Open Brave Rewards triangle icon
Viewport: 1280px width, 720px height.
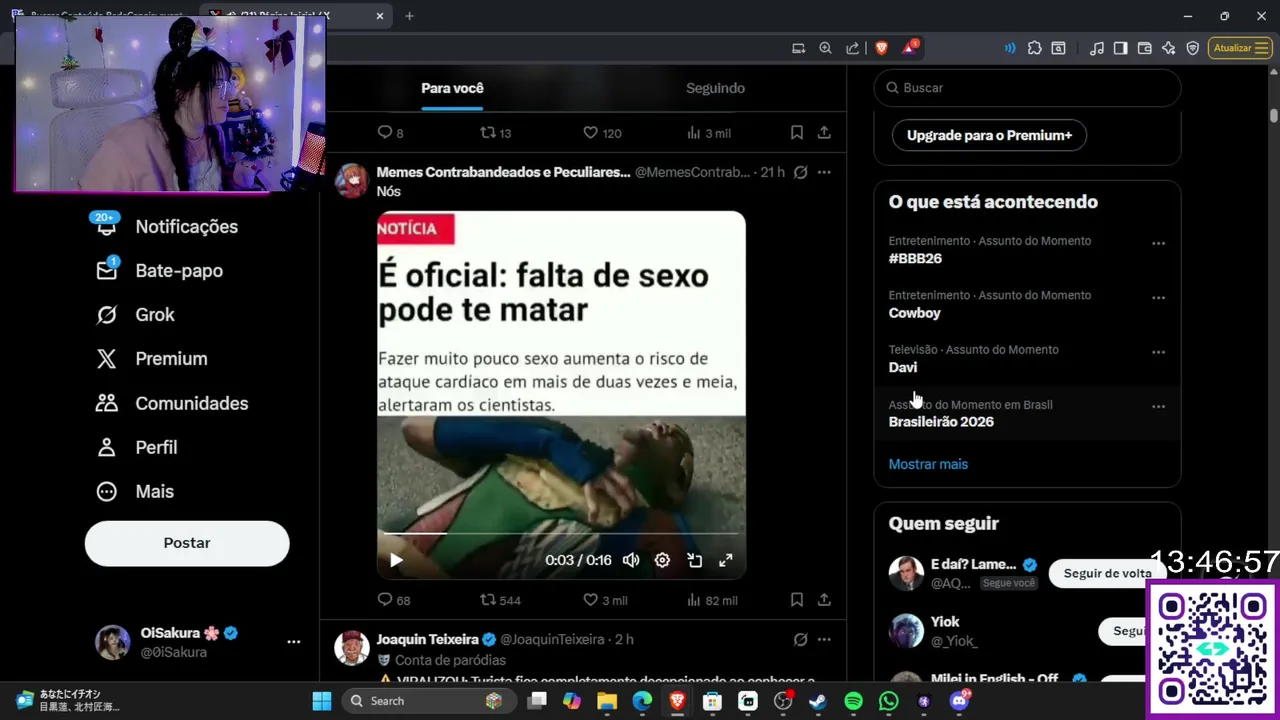[x=909, y=47]
